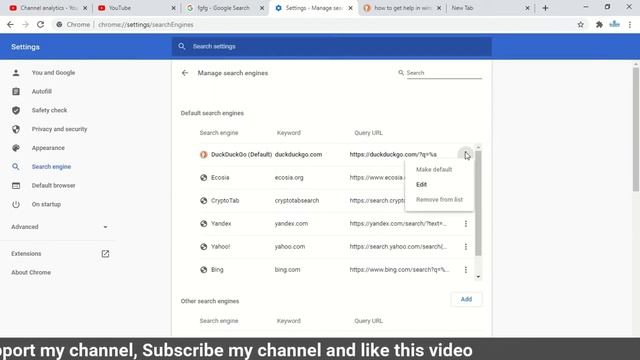
Task: Open the Extensions puzzle icon
Action: click(x=599, y=24)
